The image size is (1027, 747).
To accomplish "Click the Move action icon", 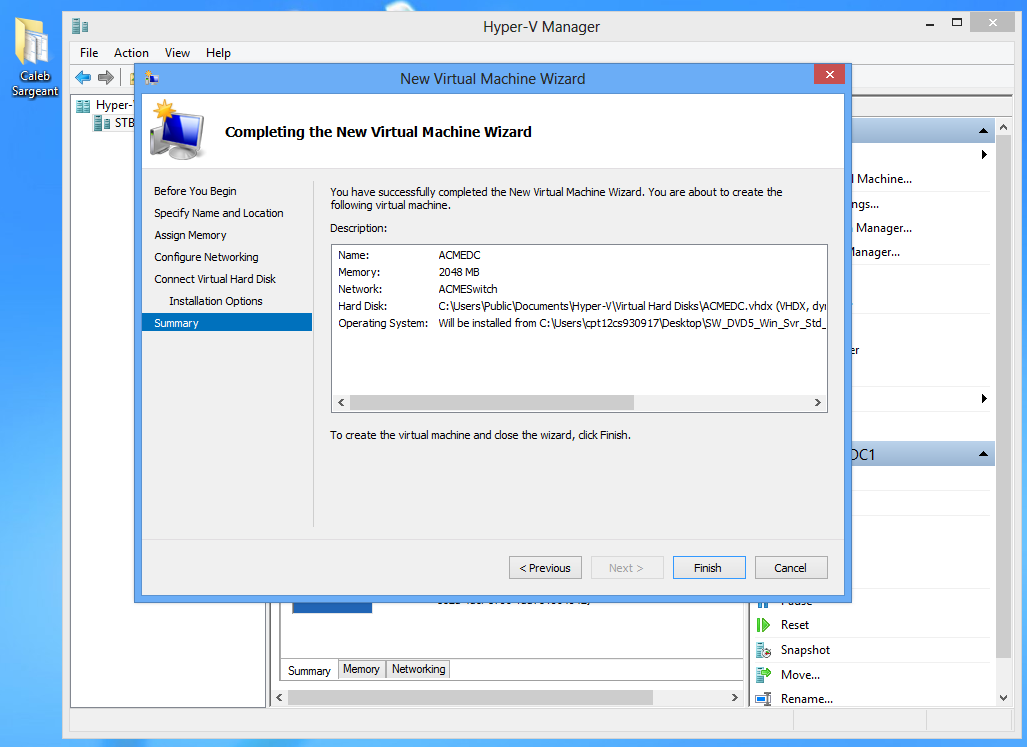I will 763,674.
